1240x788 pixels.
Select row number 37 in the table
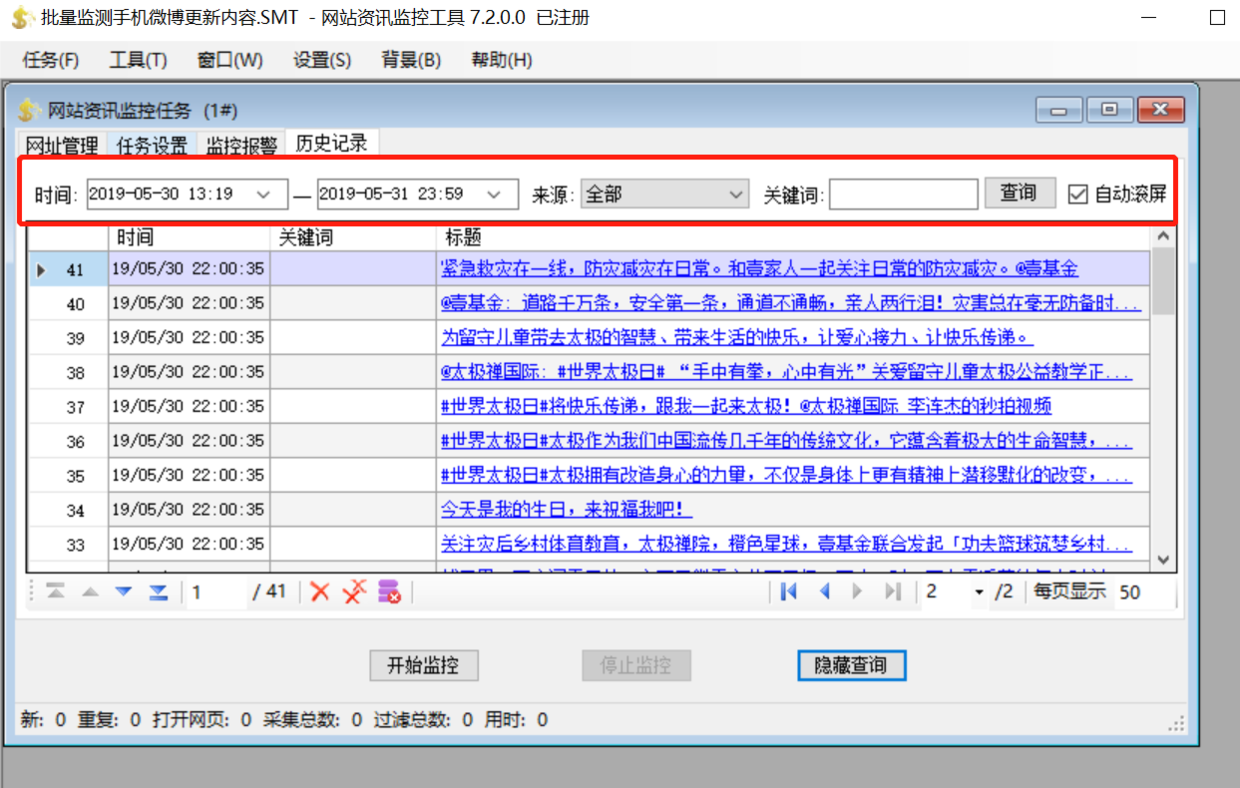68,407
